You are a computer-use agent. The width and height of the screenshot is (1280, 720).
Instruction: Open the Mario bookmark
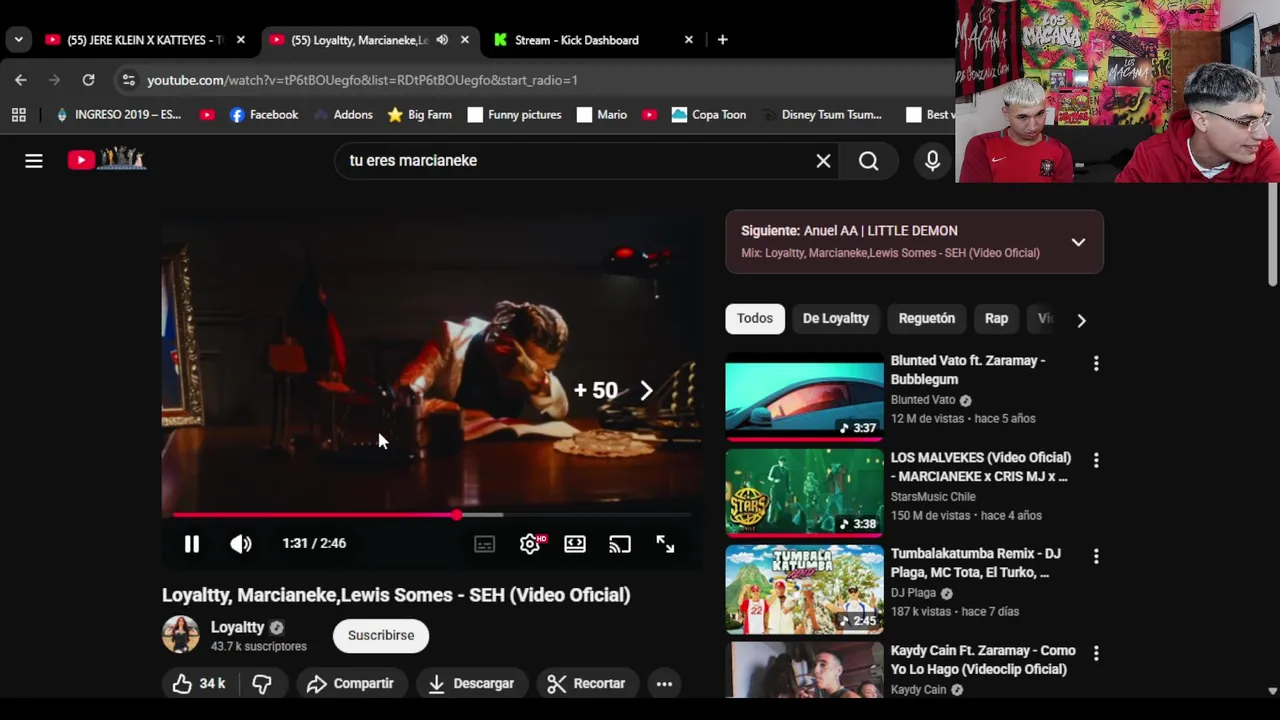[x=602, y=115]
